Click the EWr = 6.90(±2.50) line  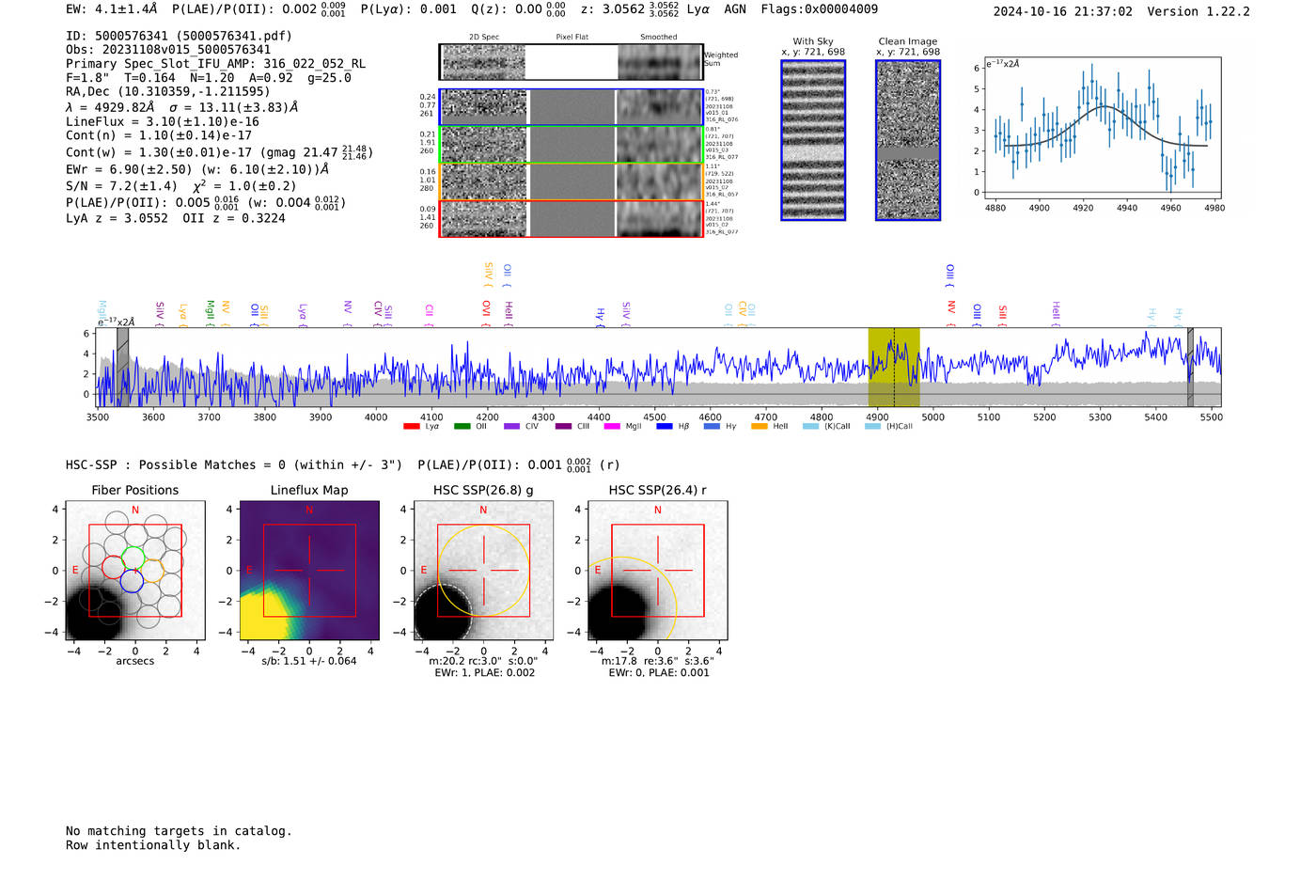[x=197, y=169]
